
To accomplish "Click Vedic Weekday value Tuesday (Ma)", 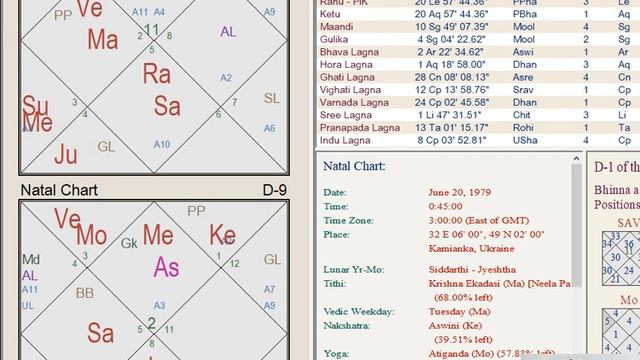I will coord(459,312).
